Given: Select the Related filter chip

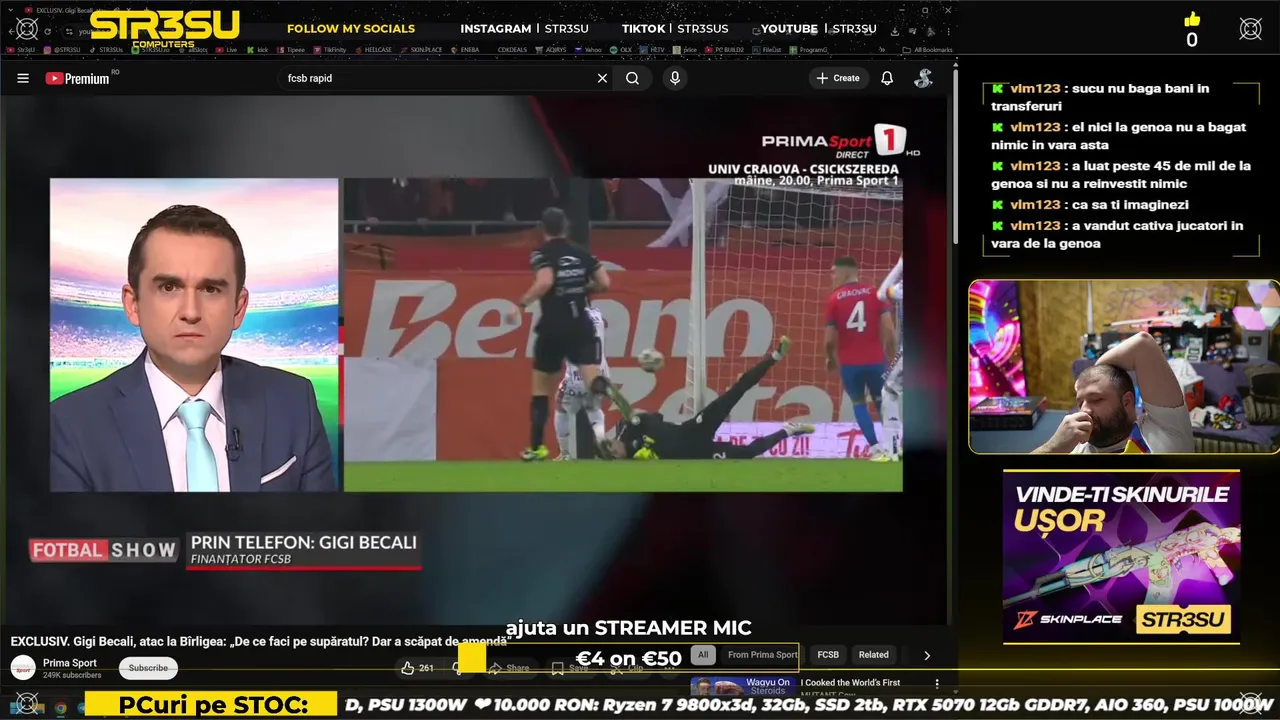Looking at the screenshot, I should tap(873, 655).
